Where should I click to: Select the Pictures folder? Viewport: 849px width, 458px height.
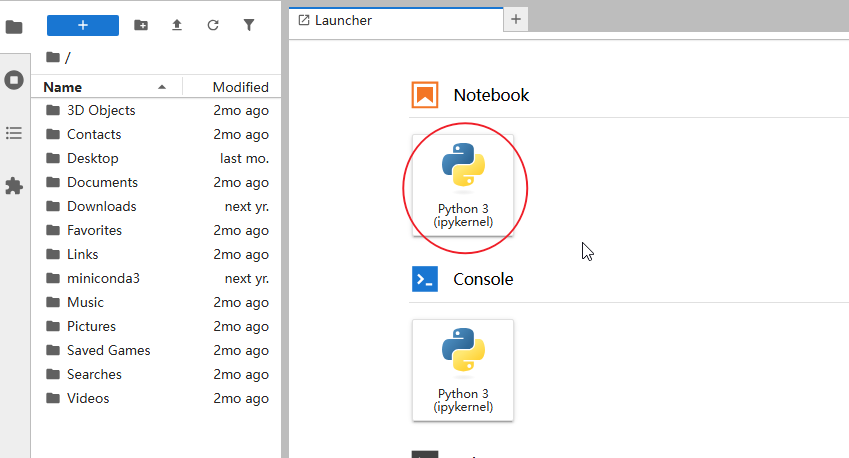pyautogui.click(x=156, y=326)
